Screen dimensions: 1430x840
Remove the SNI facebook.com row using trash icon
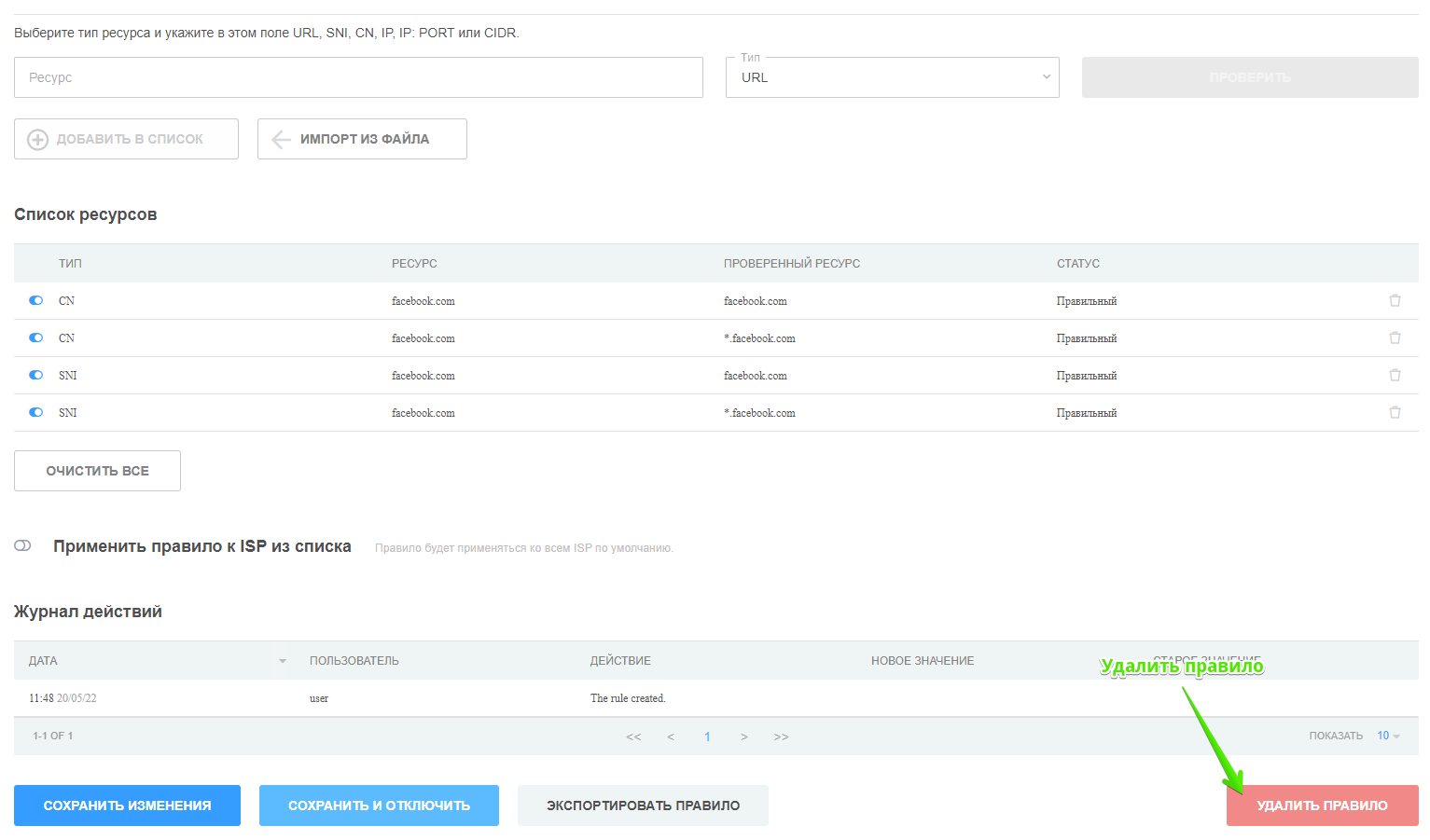pos(1395,375)
